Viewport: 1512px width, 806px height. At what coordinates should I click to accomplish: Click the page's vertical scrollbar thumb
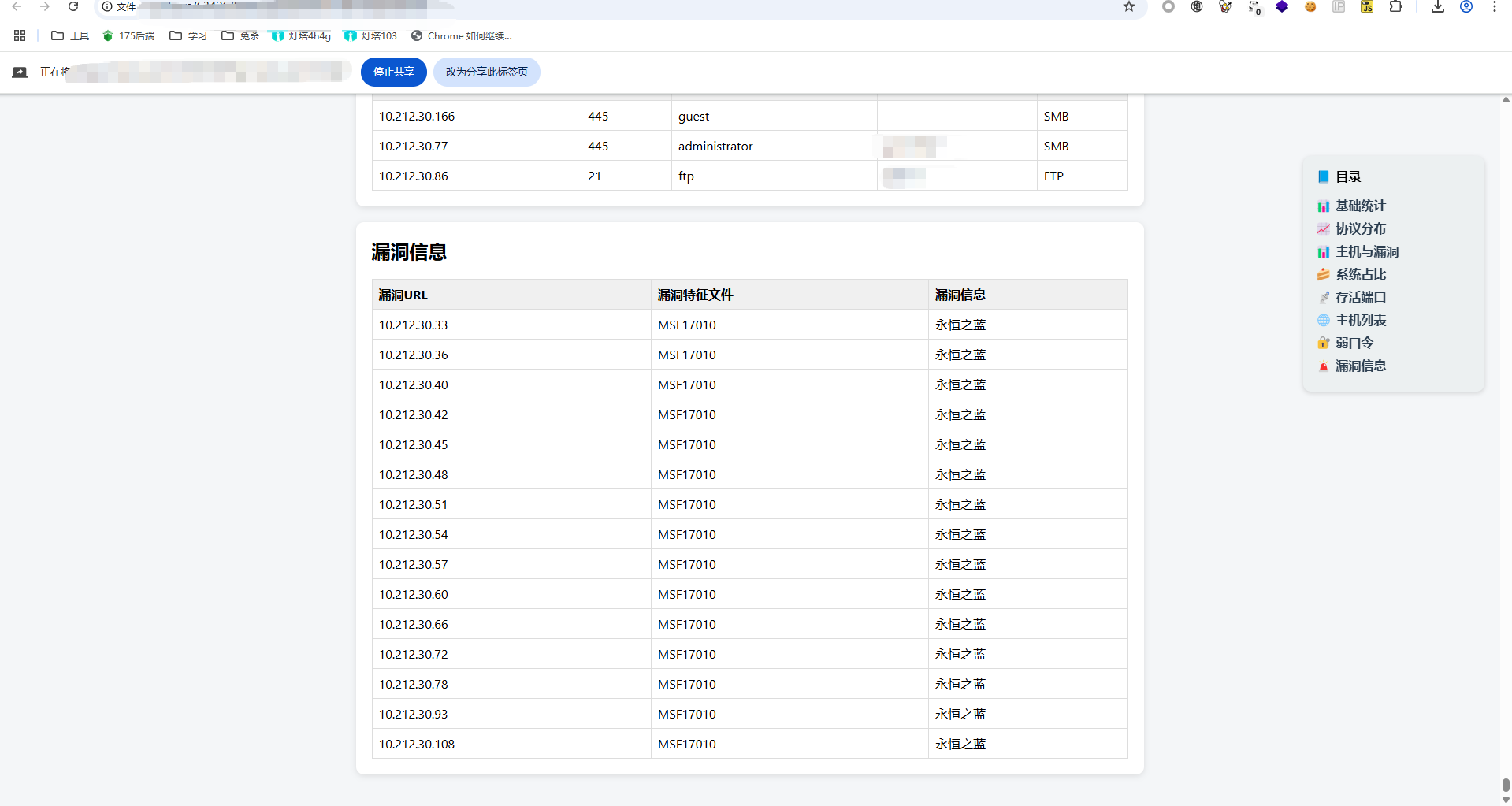(1506, 786)
